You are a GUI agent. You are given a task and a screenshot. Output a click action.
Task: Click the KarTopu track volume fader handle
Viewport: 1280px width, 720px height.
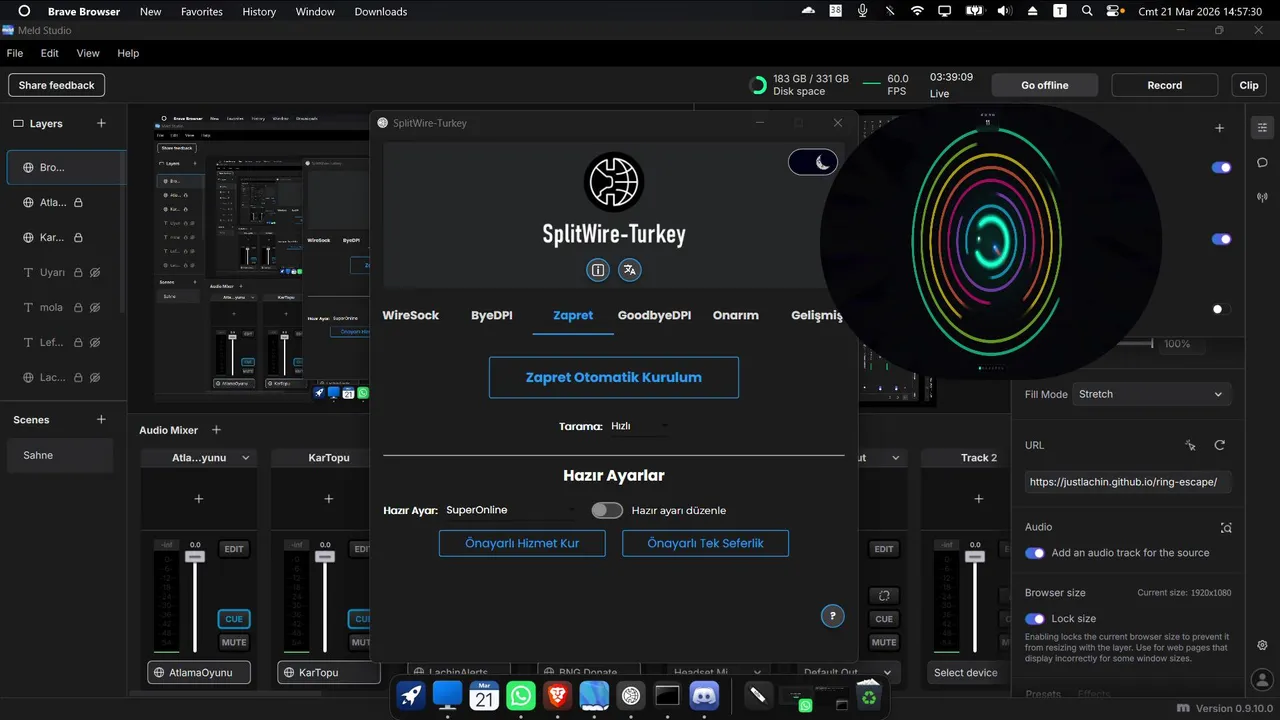pos(325,555)
